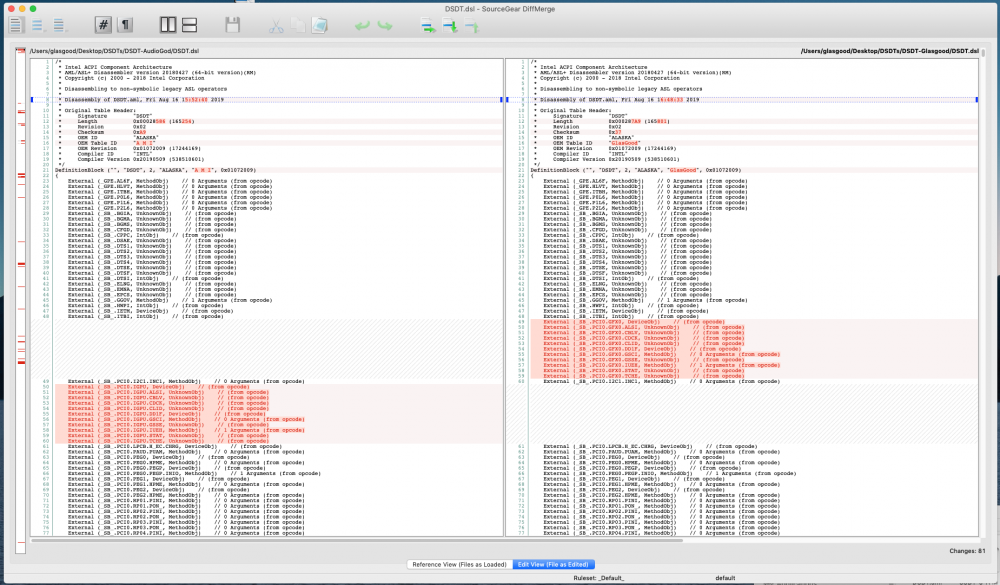
Task: Jump to previous change with up-arrow icon
Action: [x=471, y=26]
